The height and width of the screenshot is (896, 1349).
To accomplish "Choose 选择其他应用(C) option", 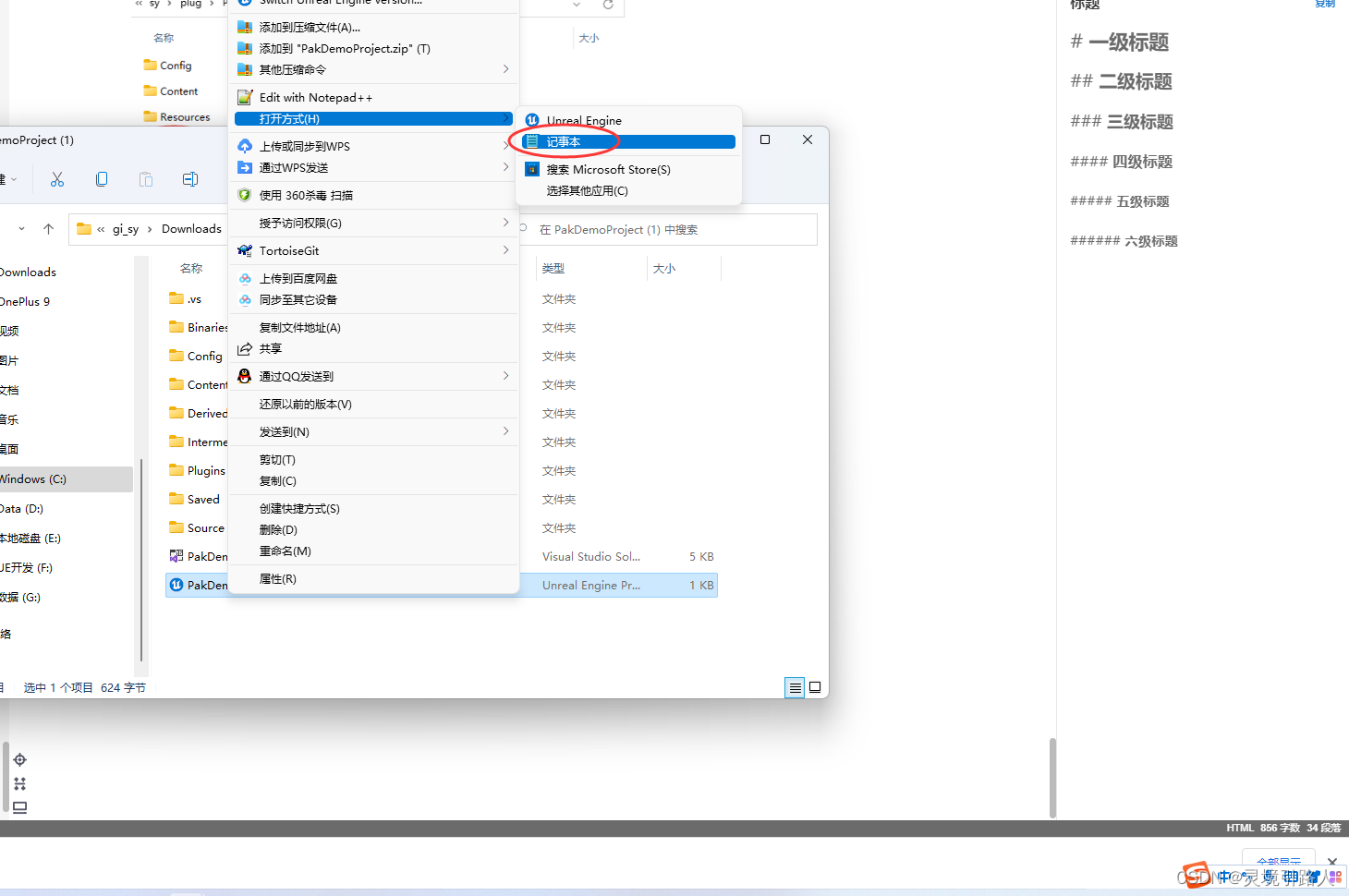I will click(629, 190).
